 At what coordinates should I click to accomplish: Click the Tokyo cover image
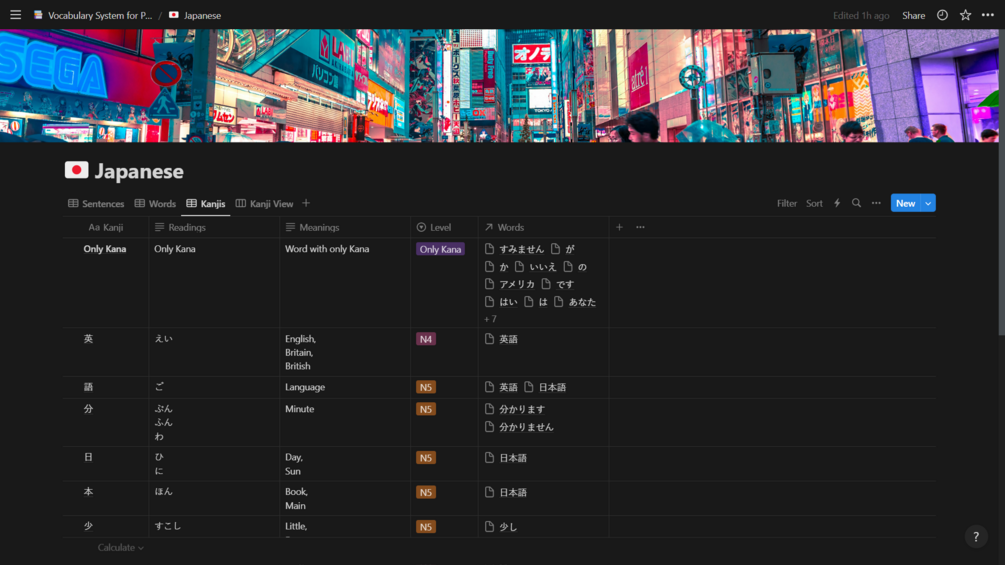499,86
